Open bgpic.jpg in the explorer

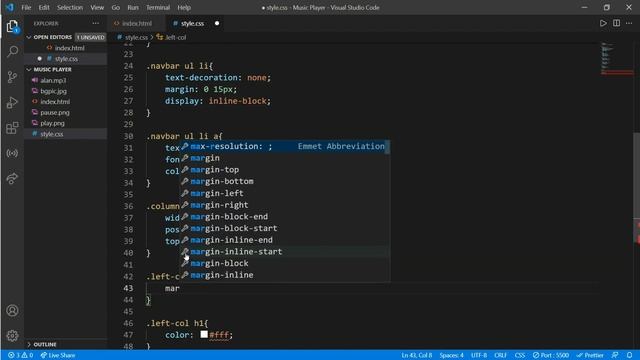point(53,91)
